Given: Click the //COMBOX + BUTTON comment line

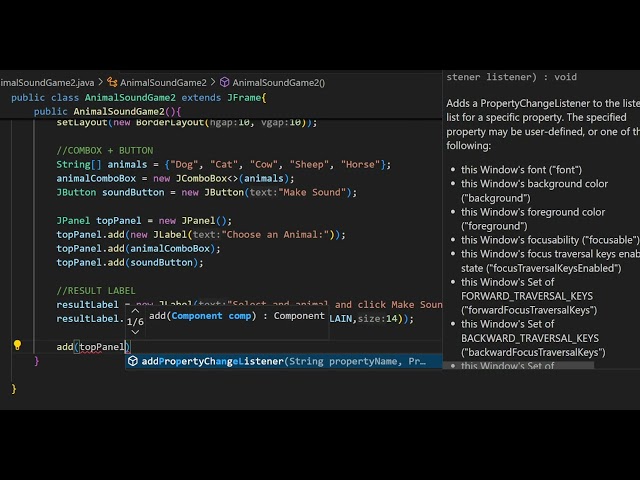Looking at the screenshot, I should [105, 151].
